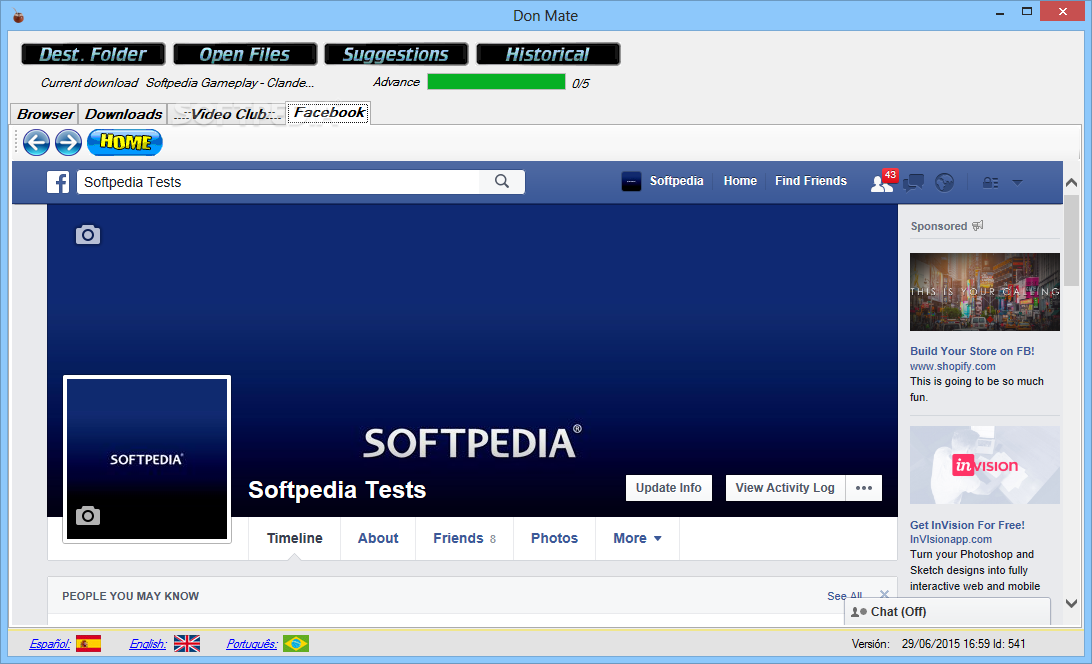Open InVisionapp.com link
This screenshot has height=664, width=1092.
(x=951, y=539)
